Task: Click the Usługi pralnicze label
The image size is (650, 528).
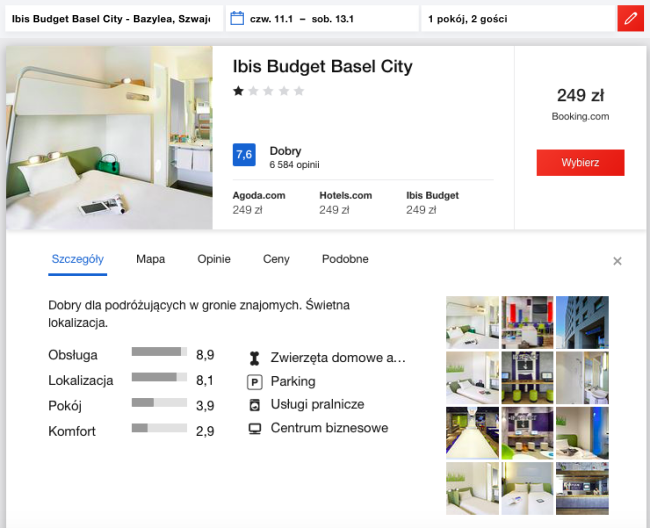Action: [x=318, y=404]
